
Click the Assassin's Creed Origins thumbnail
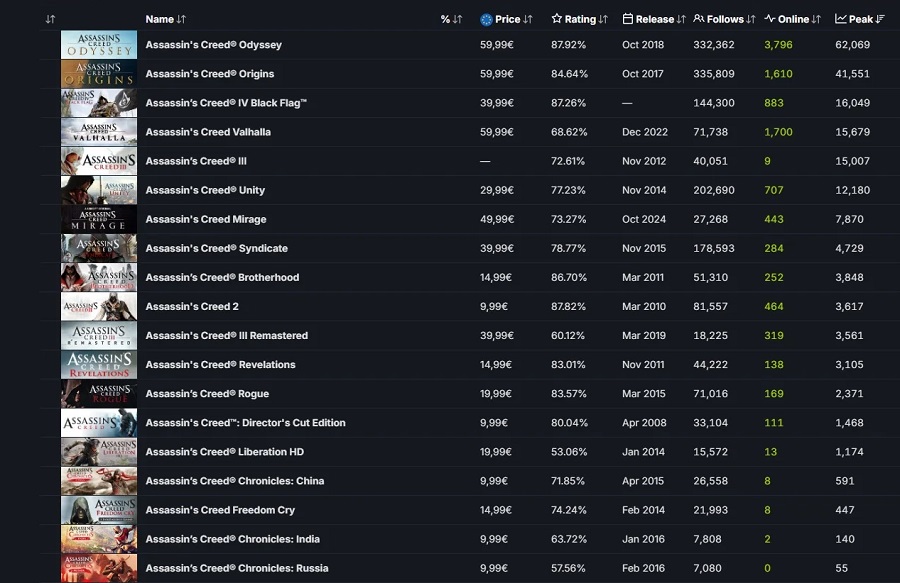pyautogui.click(x=99, y=74)
